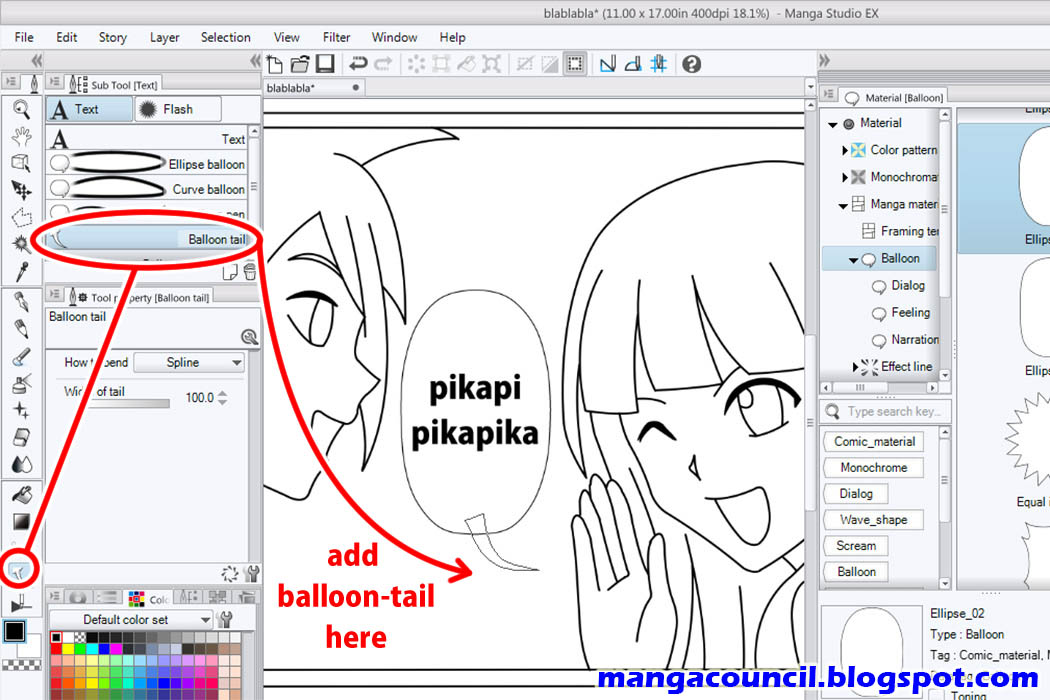Select the Auto select wand tool

pos(21,243)
